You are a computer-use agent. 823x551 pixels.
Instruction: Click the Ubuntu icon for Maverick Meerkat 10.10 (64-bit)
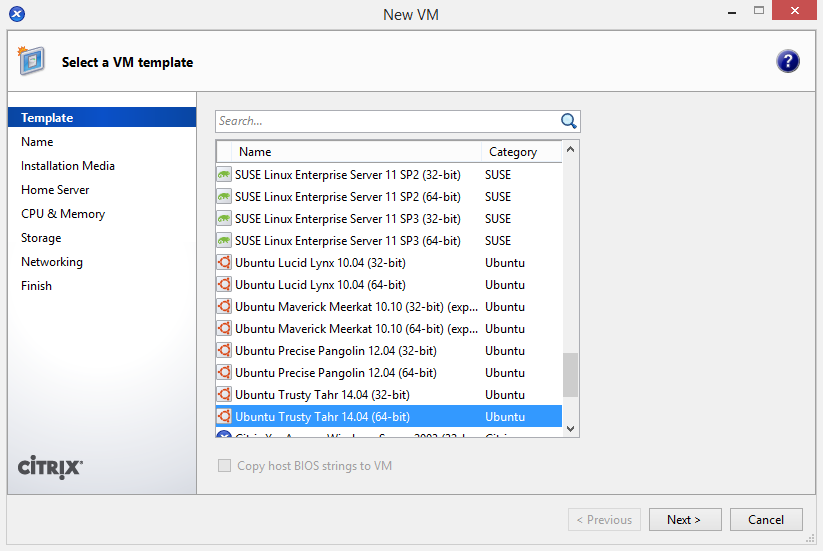coord(224,329)
